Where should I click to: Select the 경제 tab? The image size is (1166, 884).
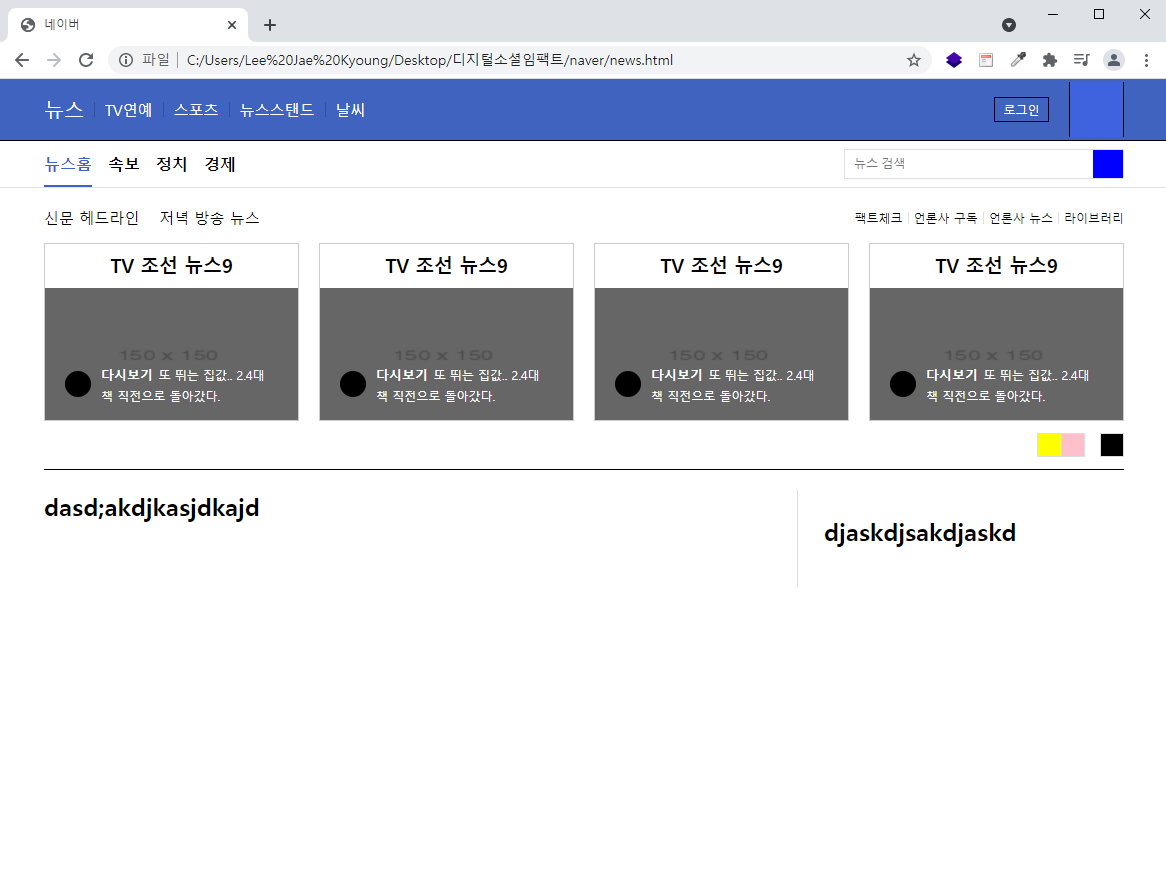(x=220, y=164)
